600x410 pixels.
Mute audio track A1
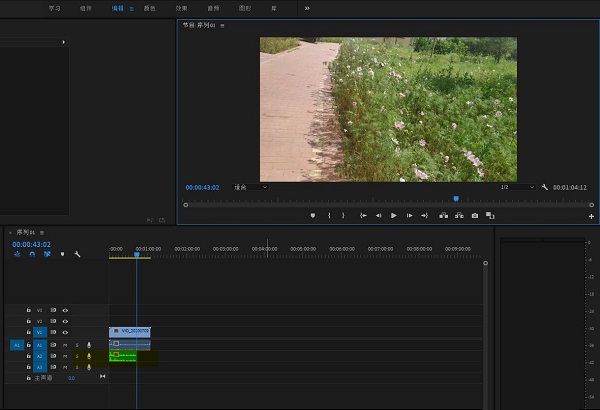tap(65, 344)
